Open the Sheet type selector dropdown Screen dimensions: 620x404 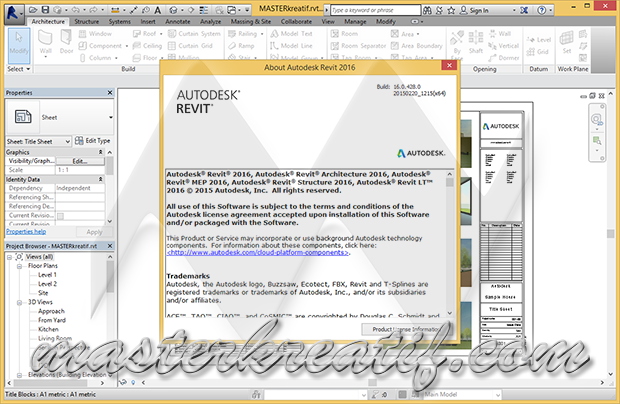pyautogui.click(x=111, y=117)
